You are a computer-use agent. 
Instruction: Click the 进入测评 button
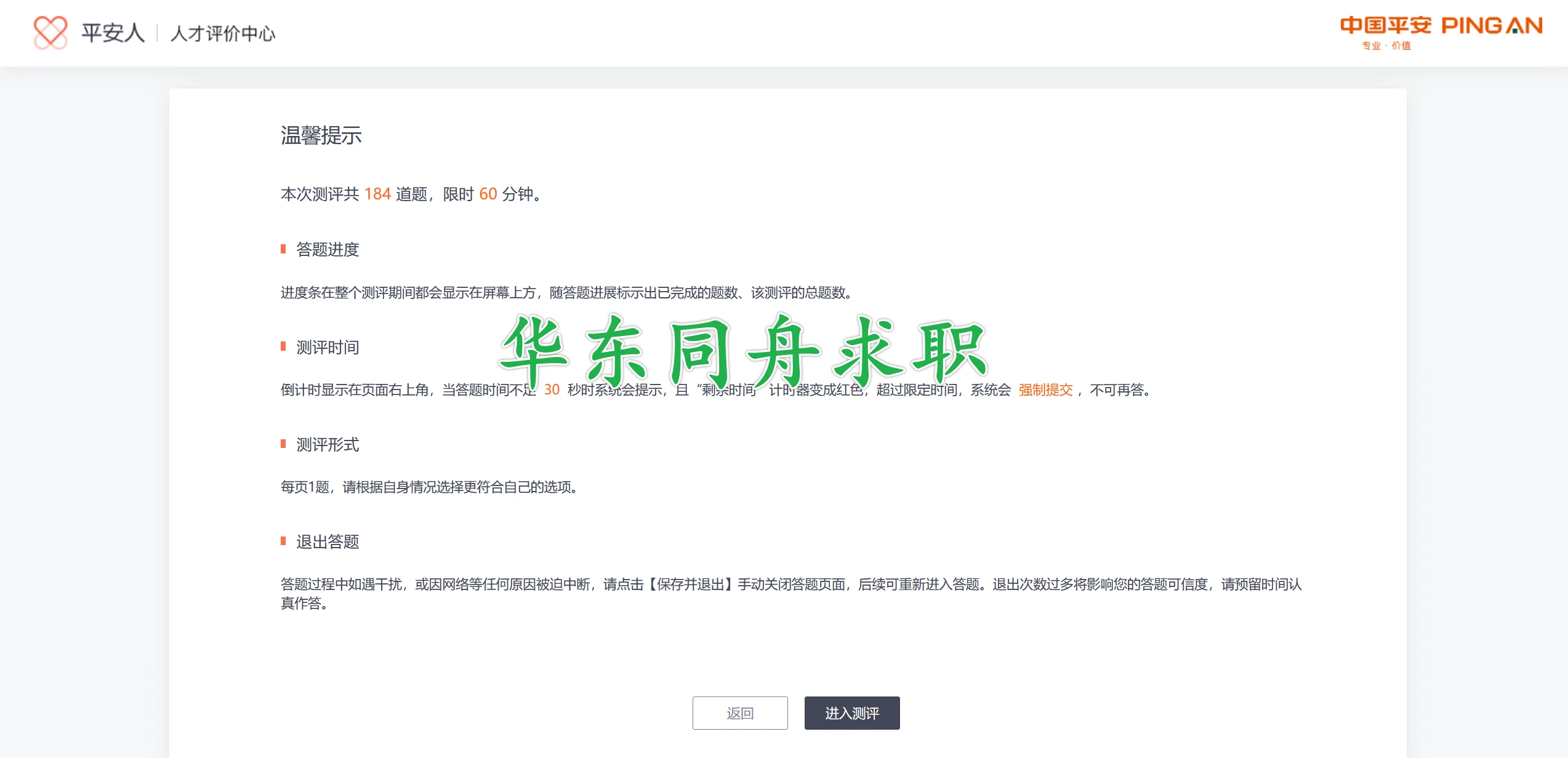tap(851, 713)
